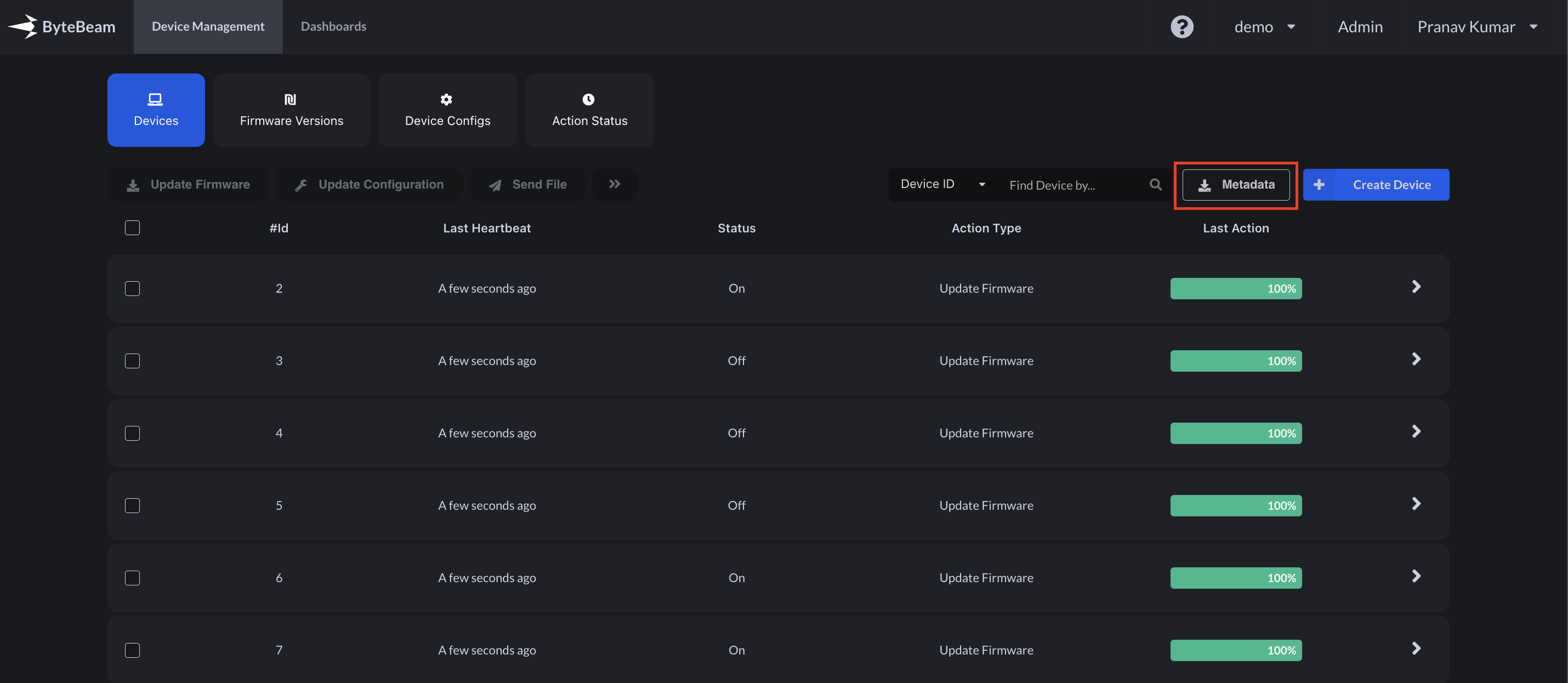This screenshot has height=683, width=1568.
Task: Click the search magnifier icon
Action: (1155, 184)
